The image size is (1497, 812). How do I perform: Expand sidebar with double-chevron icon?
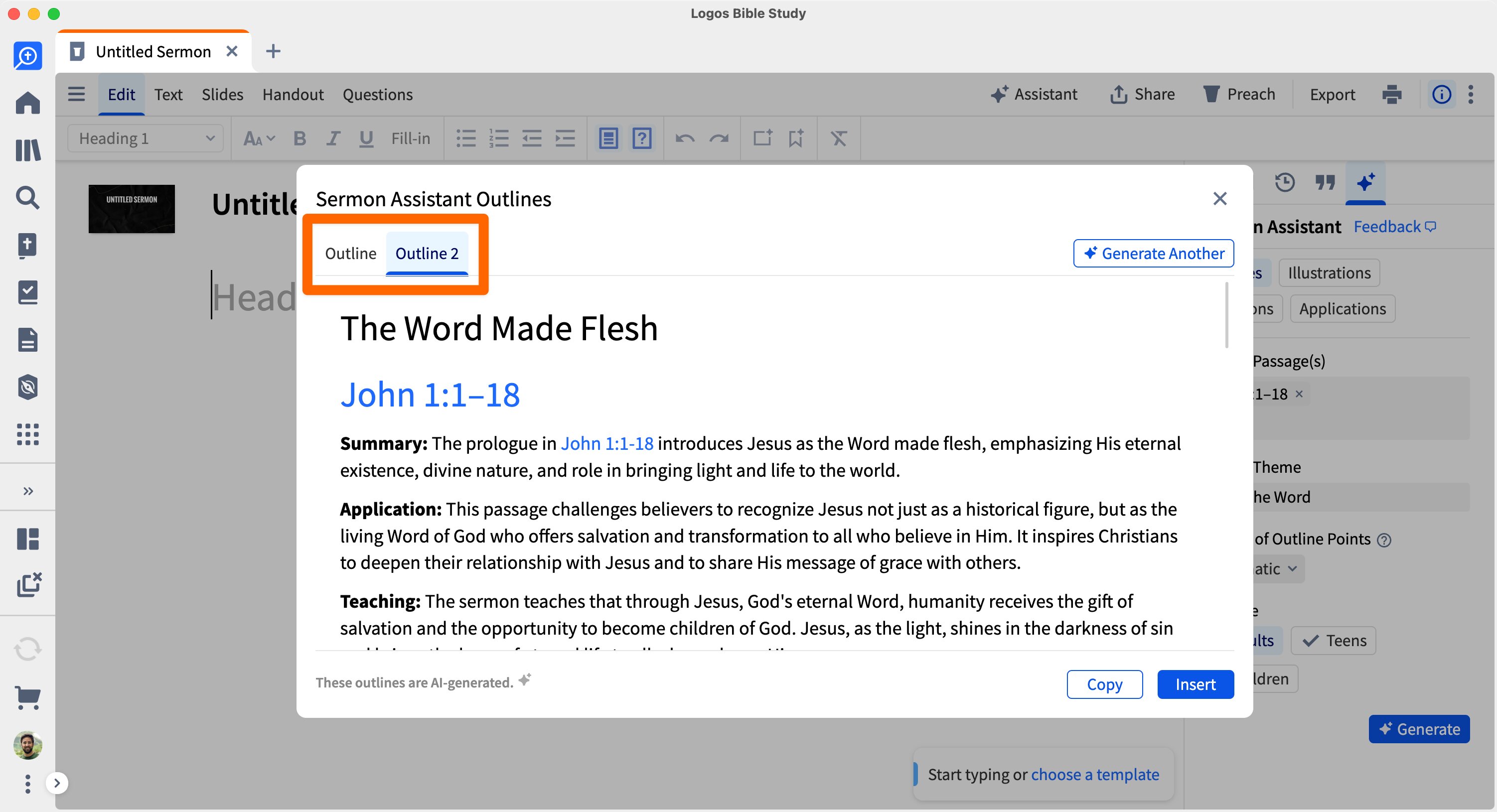(x=27, y=491)
